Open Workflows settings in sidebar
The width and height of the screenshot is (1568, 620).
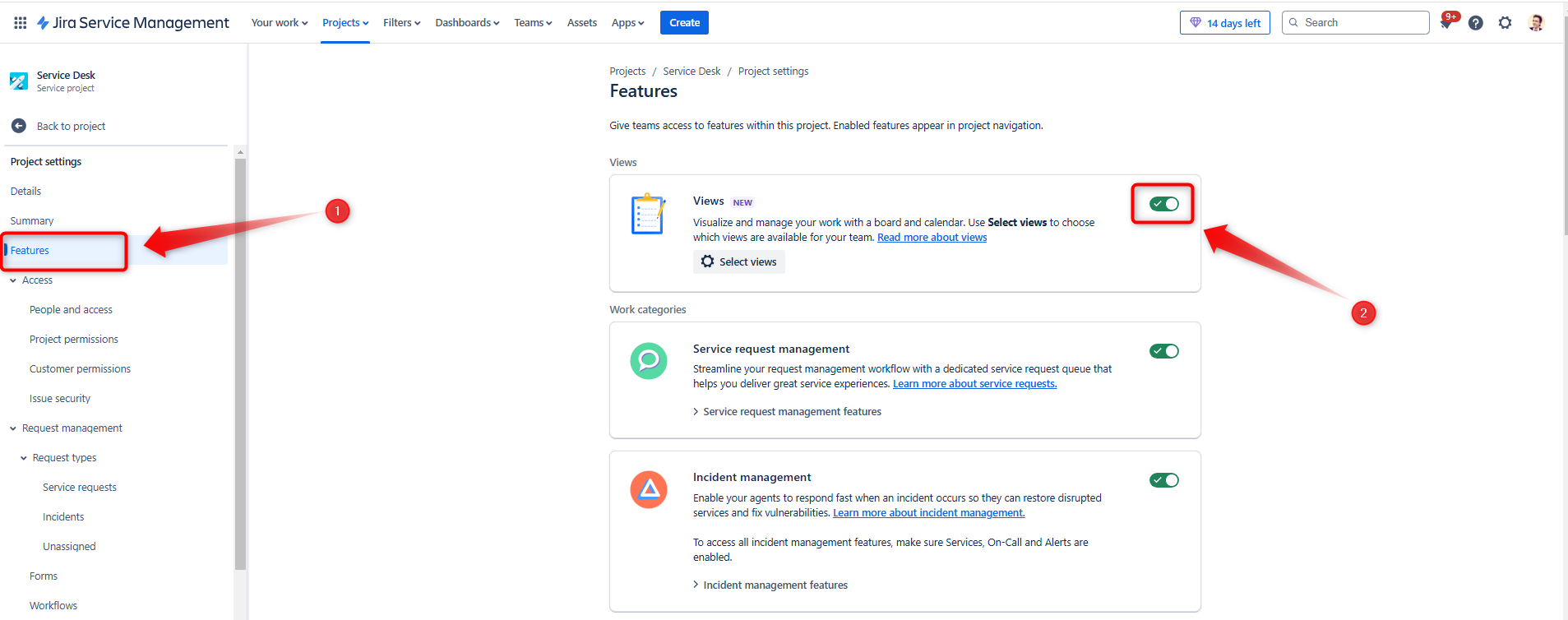[x=53, y=606]
